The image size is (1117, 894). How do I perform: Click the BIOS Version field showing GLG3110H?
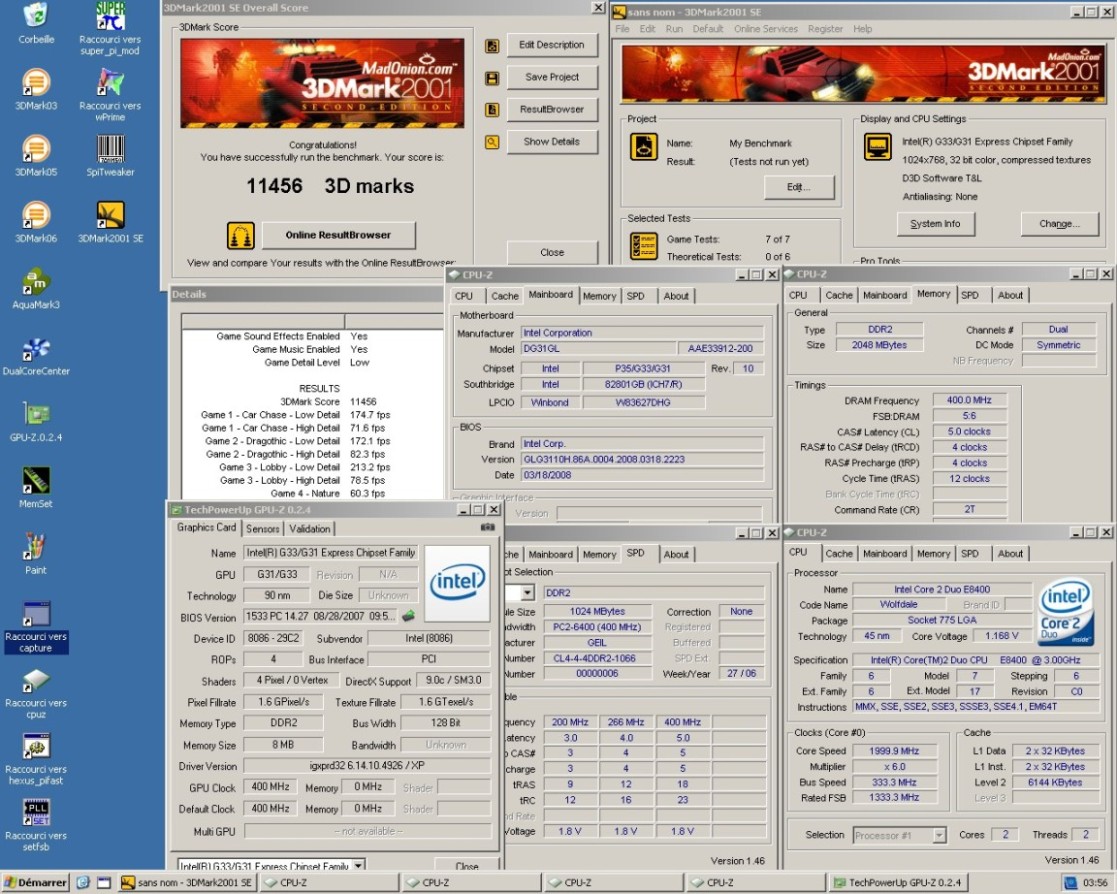(643, 459)
